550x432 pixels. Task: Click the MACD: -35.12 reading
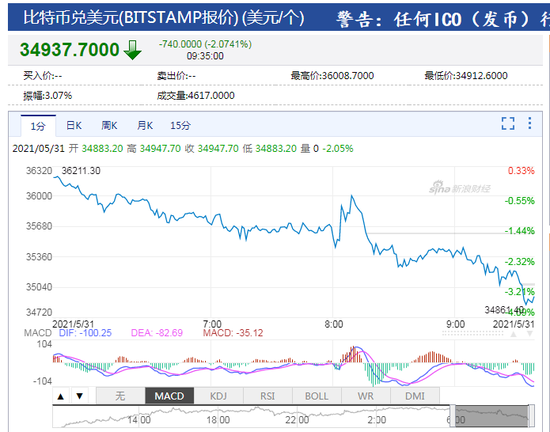[x=233, y=333]
